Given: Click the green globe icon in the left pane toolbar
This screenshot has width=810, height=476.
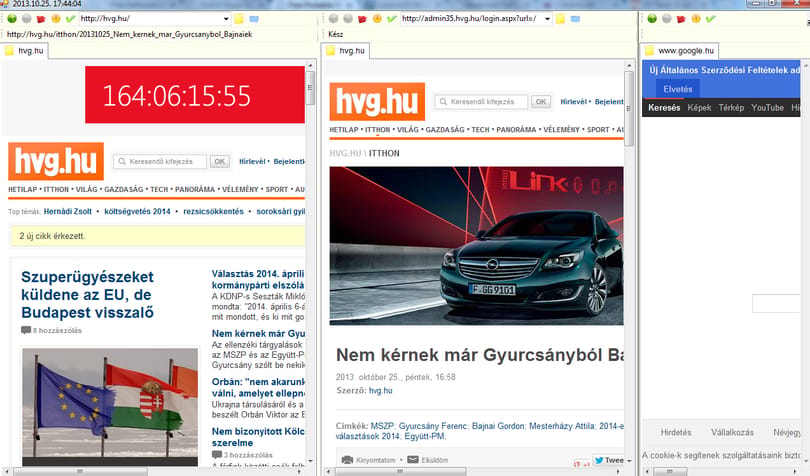Looking at the screenshot, I should coord(12,19).
